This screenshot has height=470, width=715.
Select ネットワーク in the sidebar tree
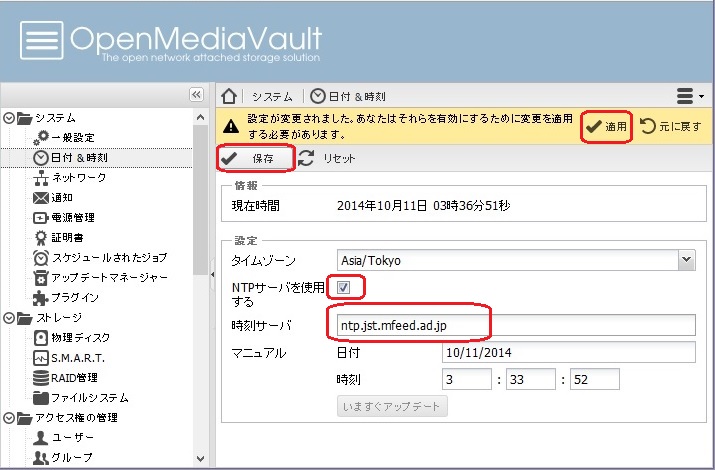point(79,178)
